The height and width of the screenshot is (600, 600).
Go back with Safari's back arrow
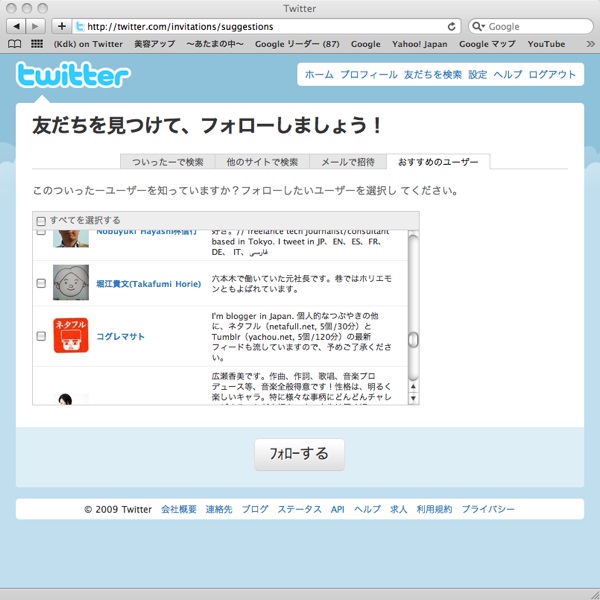coord(16,26)
